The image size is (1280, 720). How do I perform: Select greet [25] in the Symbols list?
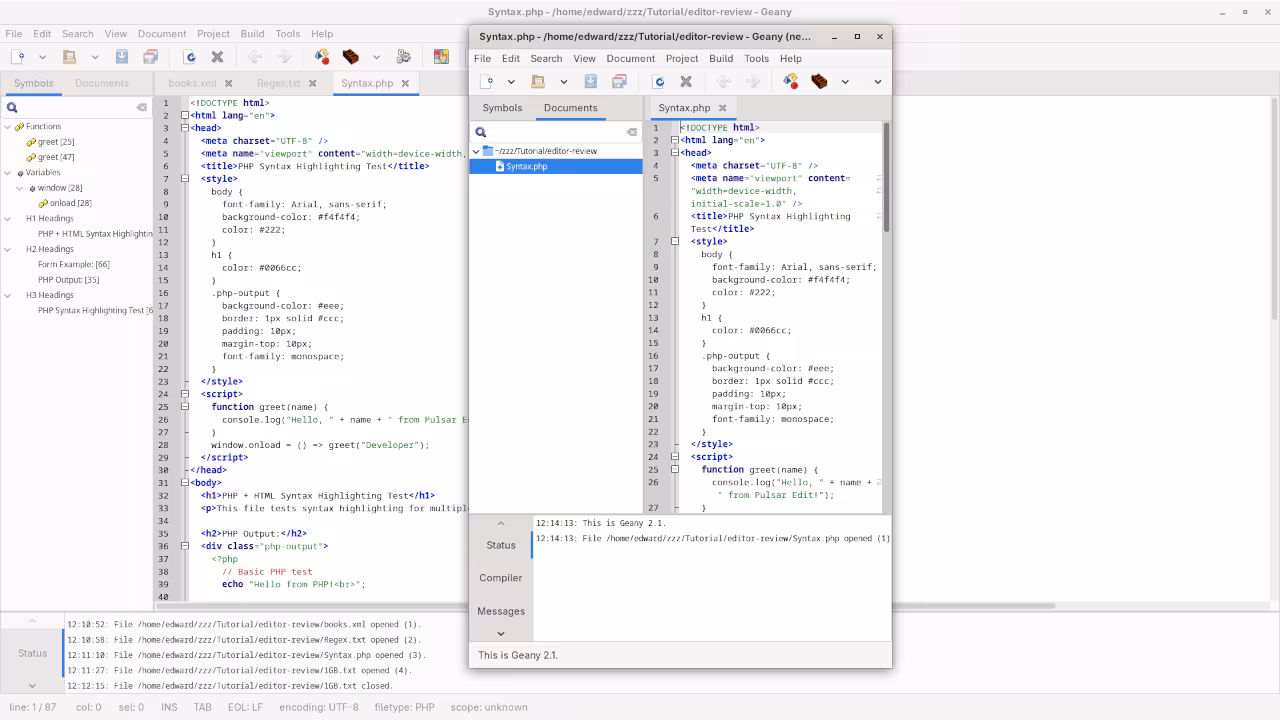56,142
